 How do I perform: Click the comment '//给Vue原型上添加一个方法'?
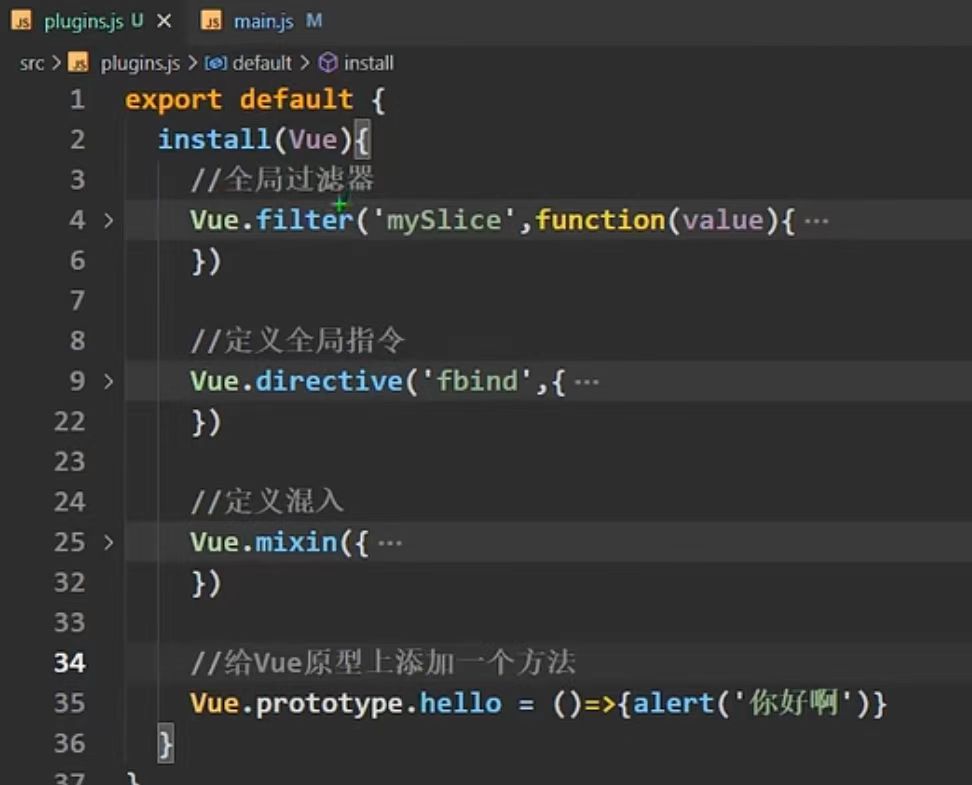coord(383,663)
